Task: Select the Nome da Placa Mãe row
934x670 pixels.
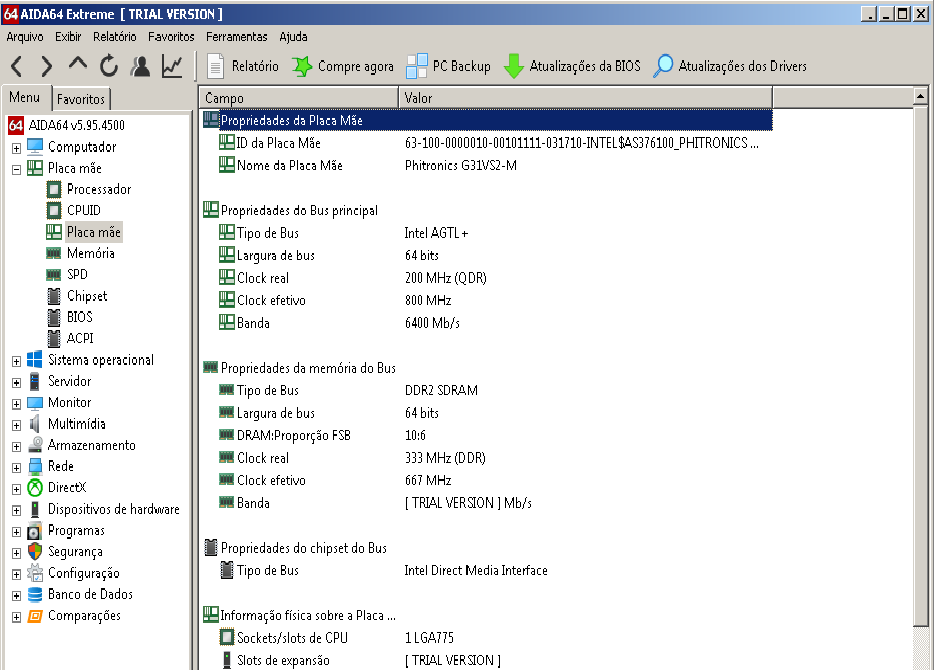Action: tap(487, 166)
